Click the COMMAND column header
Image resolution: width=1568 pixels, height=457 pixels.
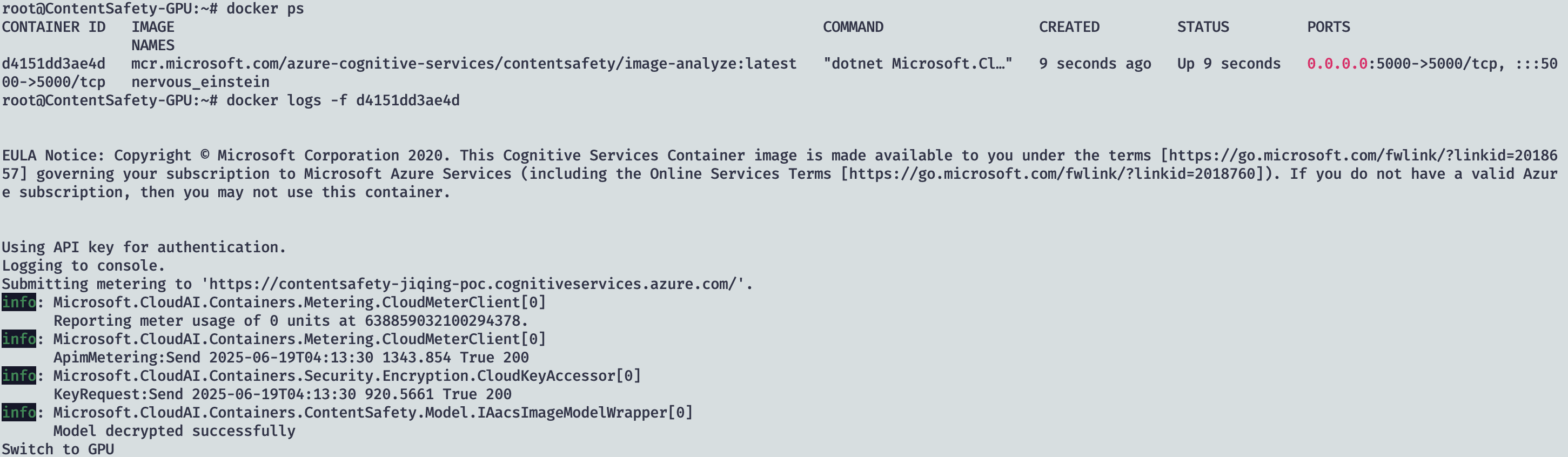pos(853,28)
